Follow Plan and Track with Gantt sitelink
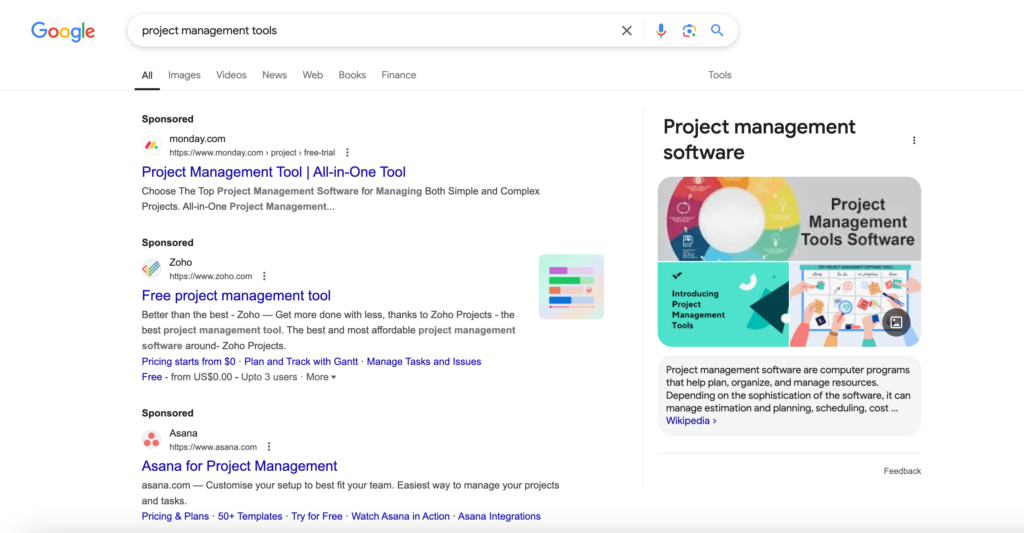The image size is (1024, 533). [x=301, y=361]
